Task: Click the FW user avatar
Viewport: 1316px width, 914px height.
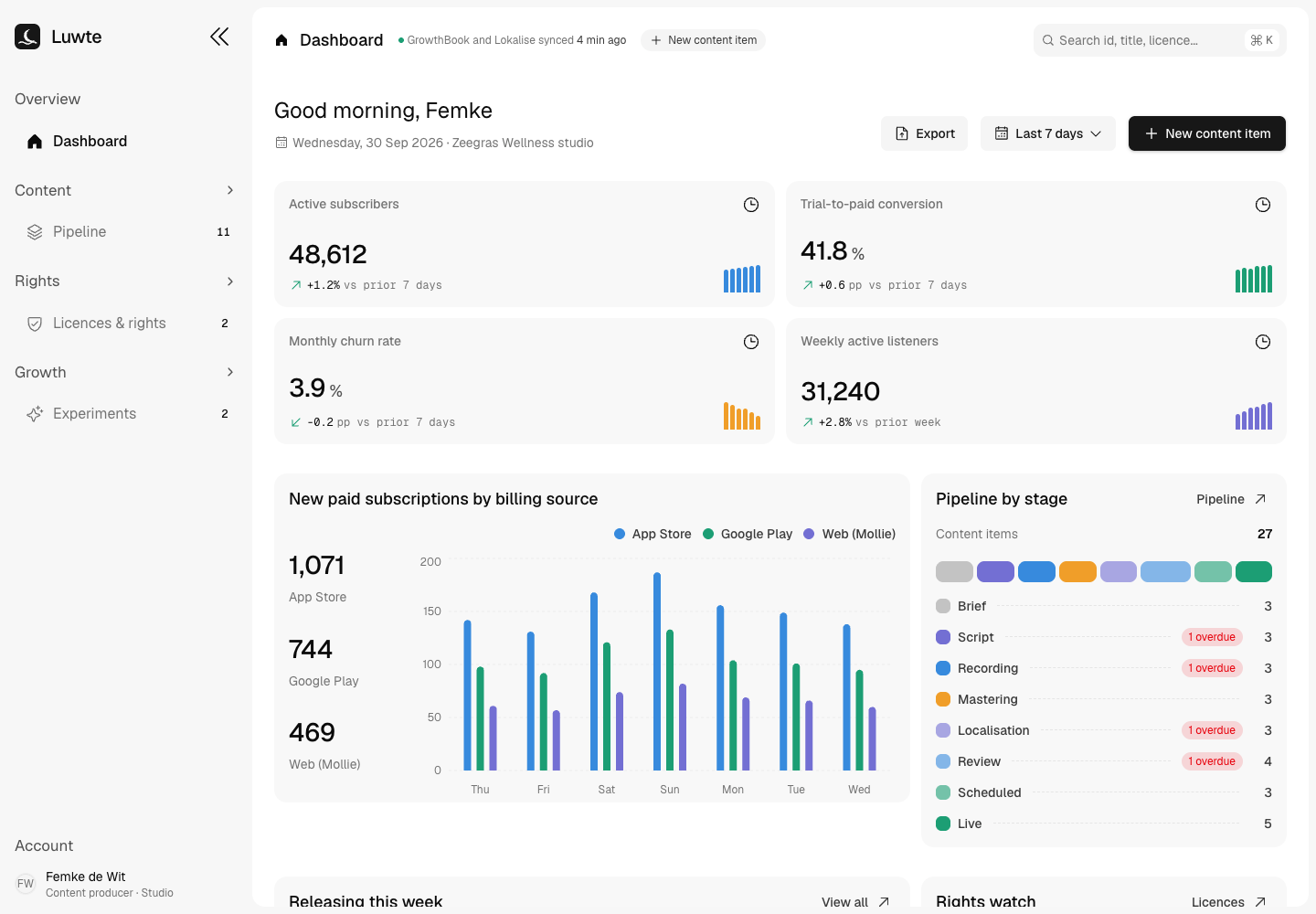Action: click(26, 884)
